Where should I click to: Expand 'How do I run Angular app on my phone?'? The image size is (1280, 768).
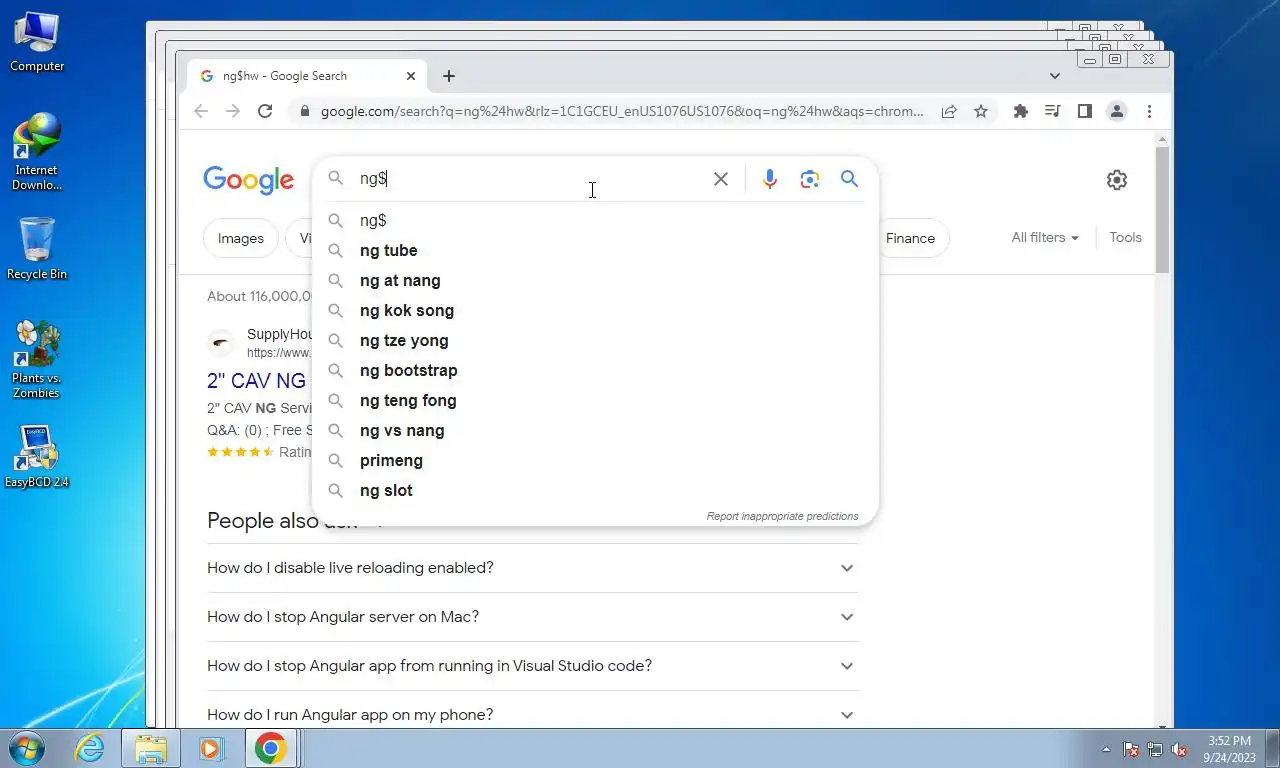click(533, 715)
